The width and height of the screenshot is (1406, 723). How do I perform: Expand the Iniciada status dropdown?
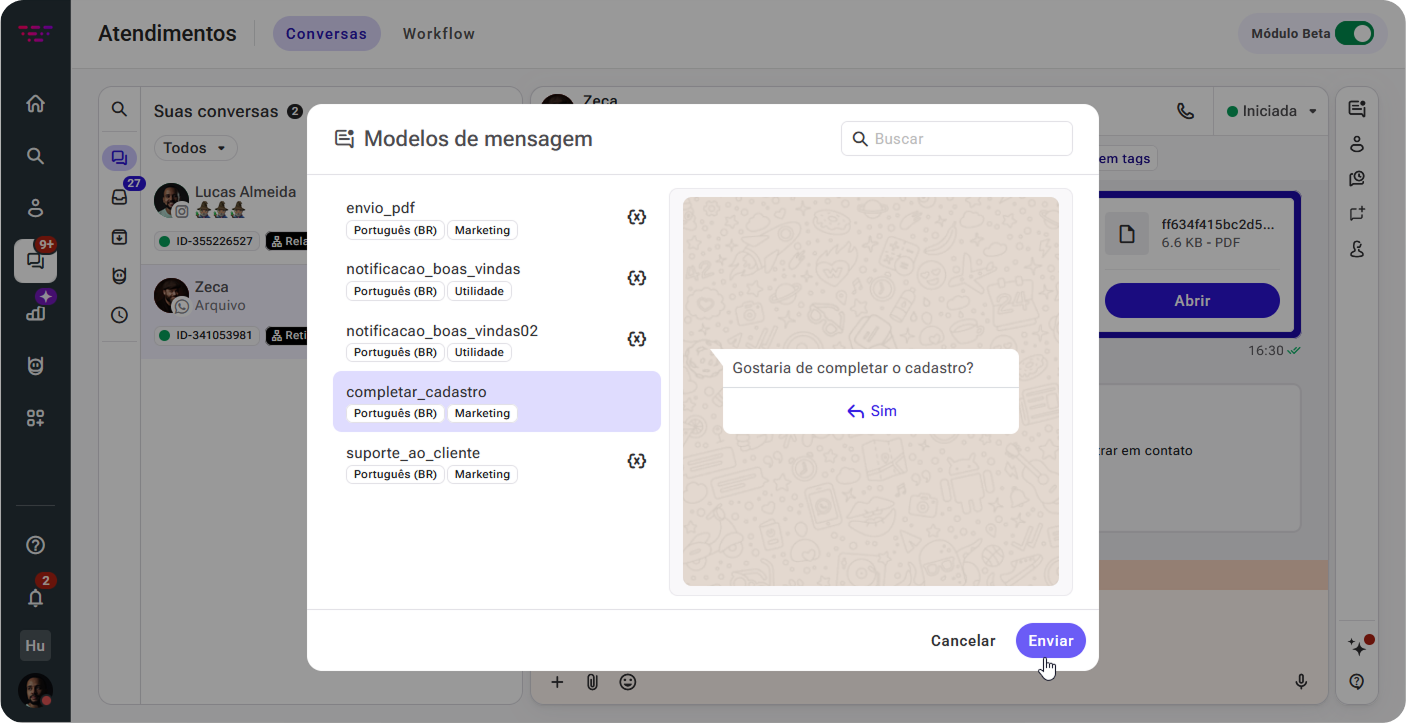click(1272, 111)
